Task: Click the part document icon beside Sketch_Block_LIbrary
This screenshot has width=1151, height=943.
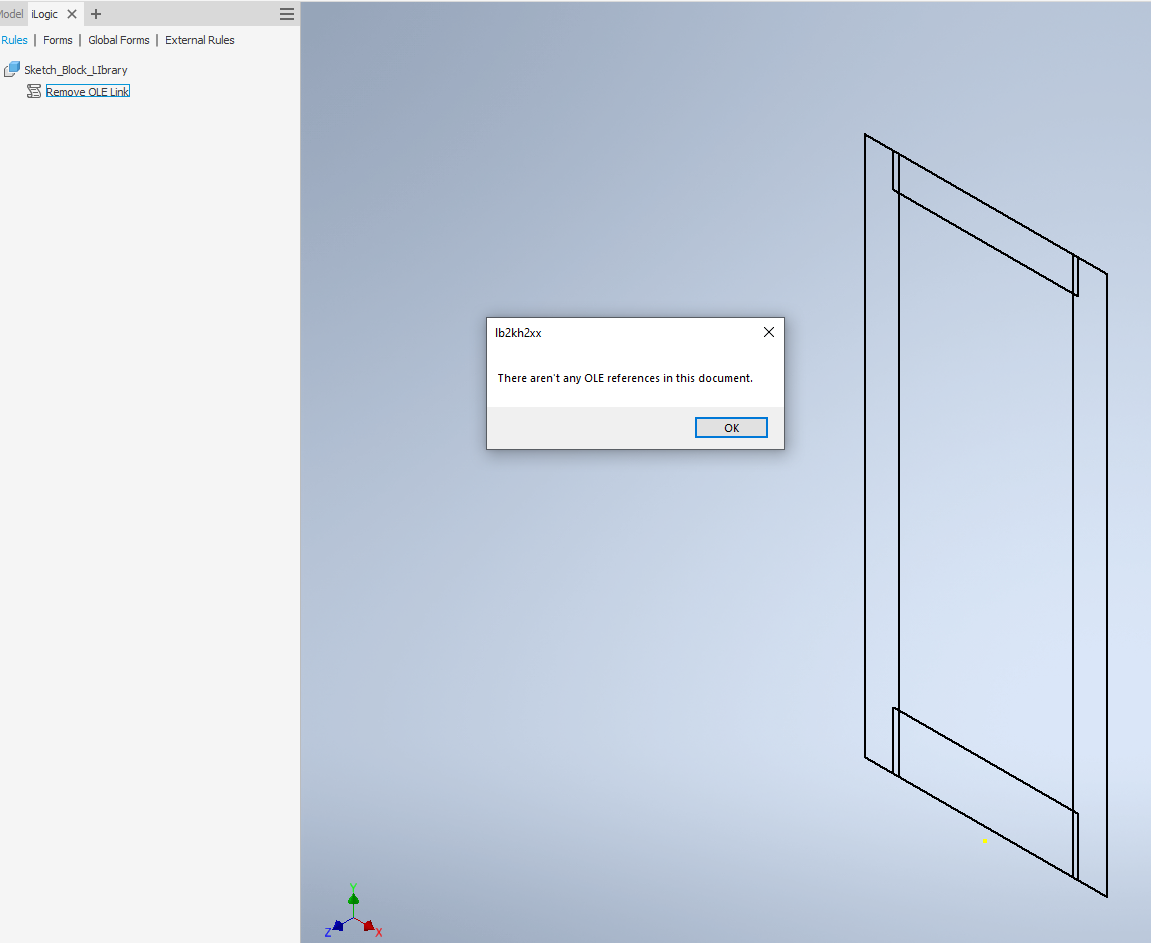Action: pos(12,68)
